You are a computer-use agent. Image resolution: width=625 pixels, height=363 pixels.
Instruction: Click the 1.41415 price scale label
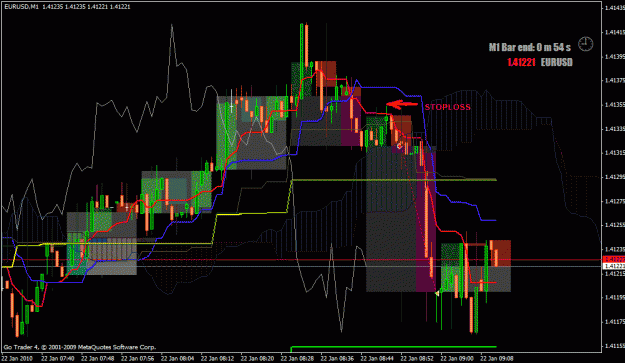tap(615, 32)
